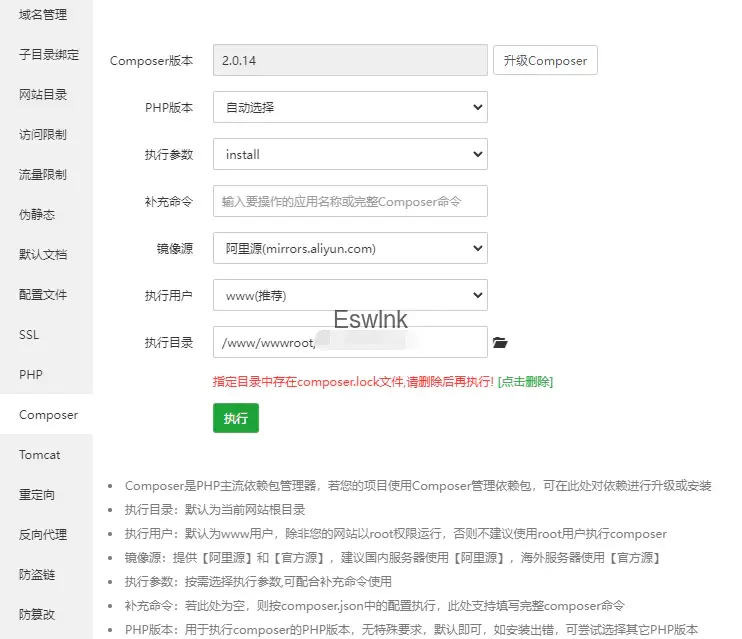Image resolution: width=742 pixels, height=639 pixels.
Task: Click the 升级Composer button
Action: click(545, 60)
